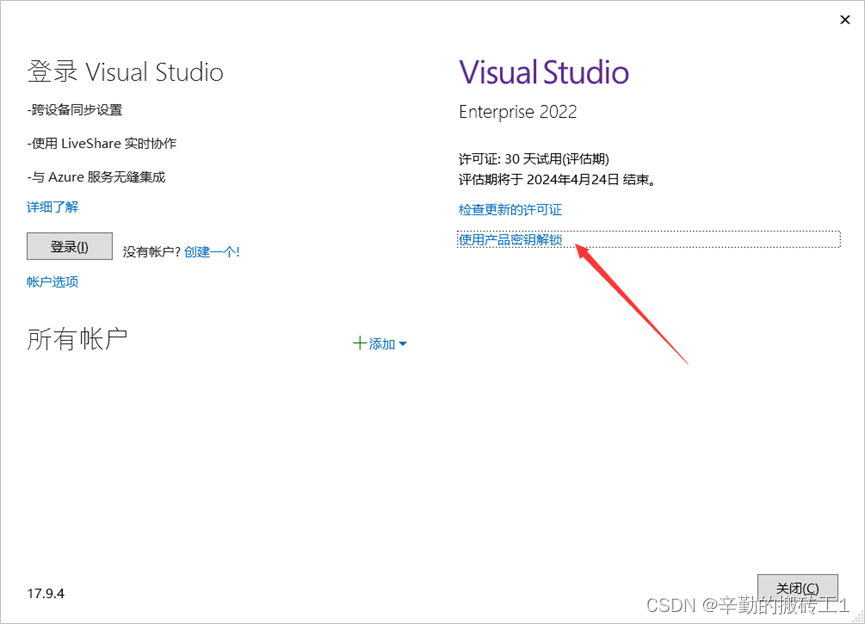Click the X in the top-right corner
865x624 pixels.
pos(844,19)
